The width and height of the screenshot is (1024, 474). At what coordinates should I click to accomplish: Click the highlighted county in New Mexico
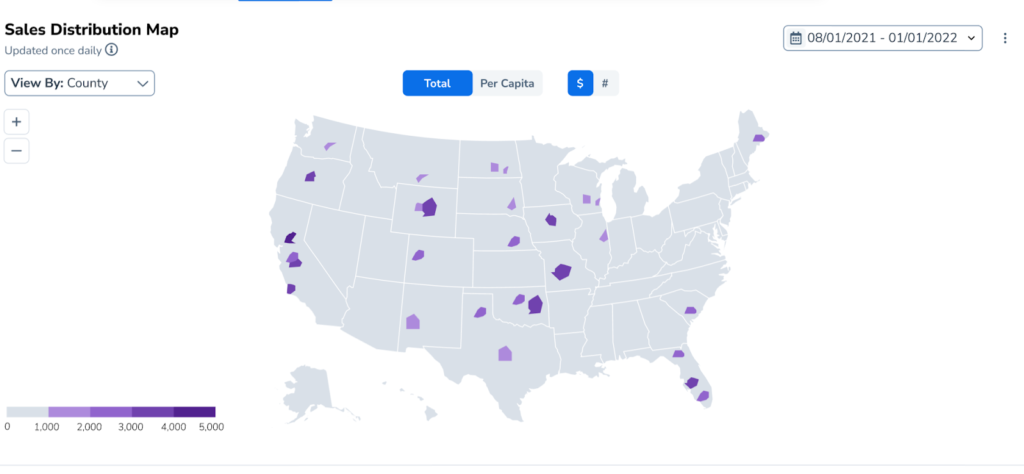click(412, 321)
